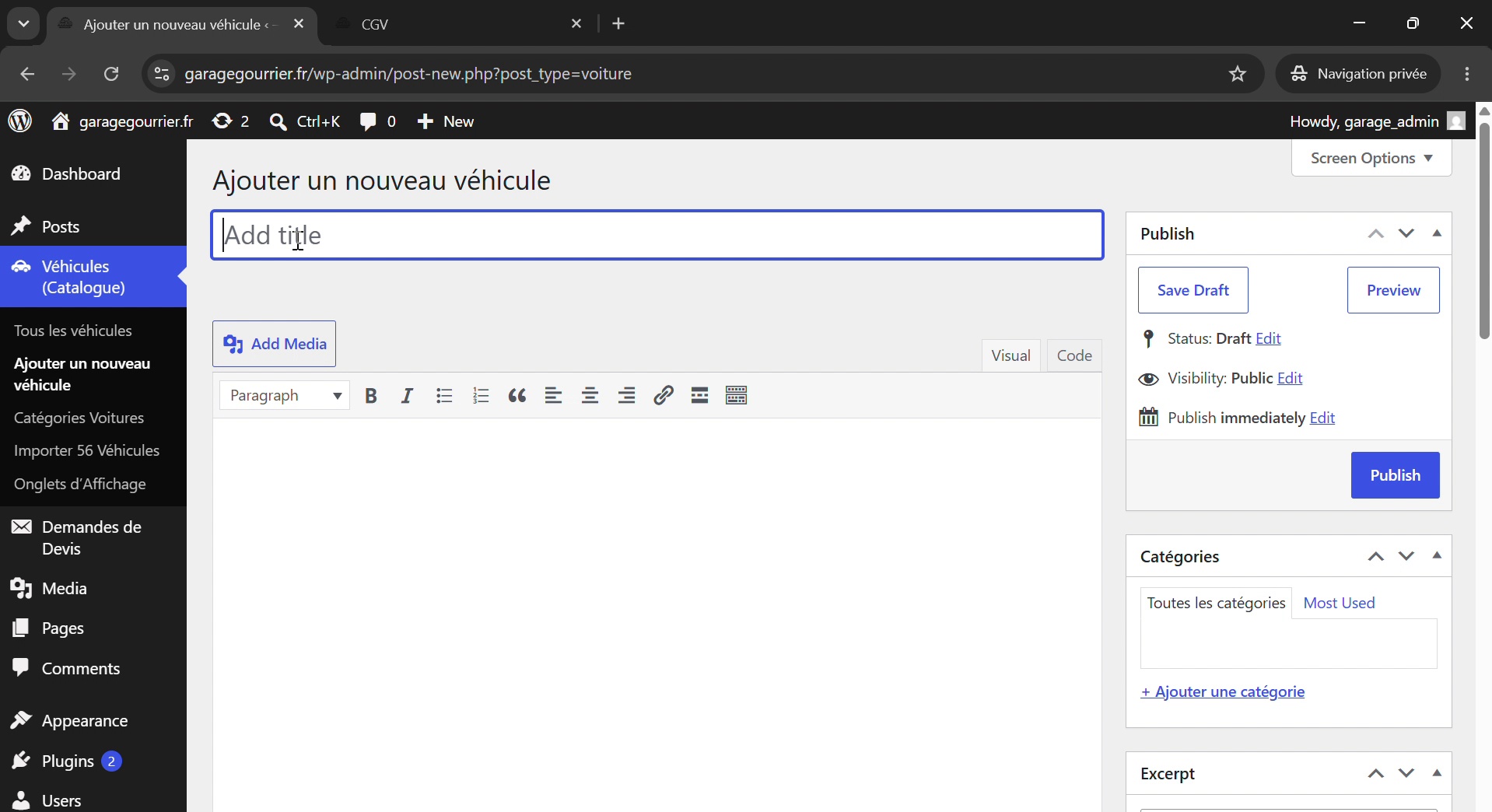Open a new browser tab
The image size is (1492, 812).
(x=619, y=24)
